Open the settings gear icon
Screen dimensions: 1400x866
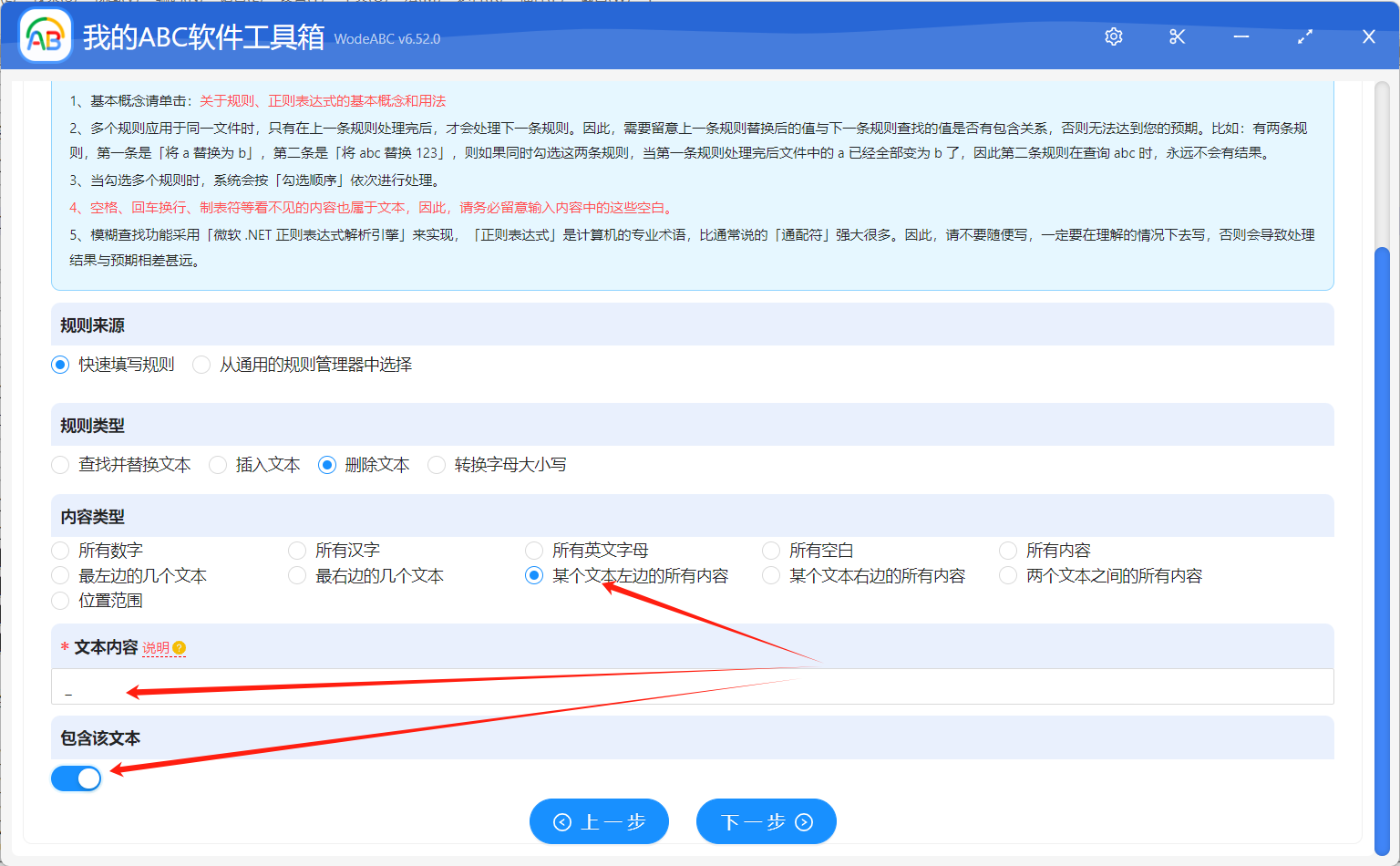click(x=1113, y=36)
